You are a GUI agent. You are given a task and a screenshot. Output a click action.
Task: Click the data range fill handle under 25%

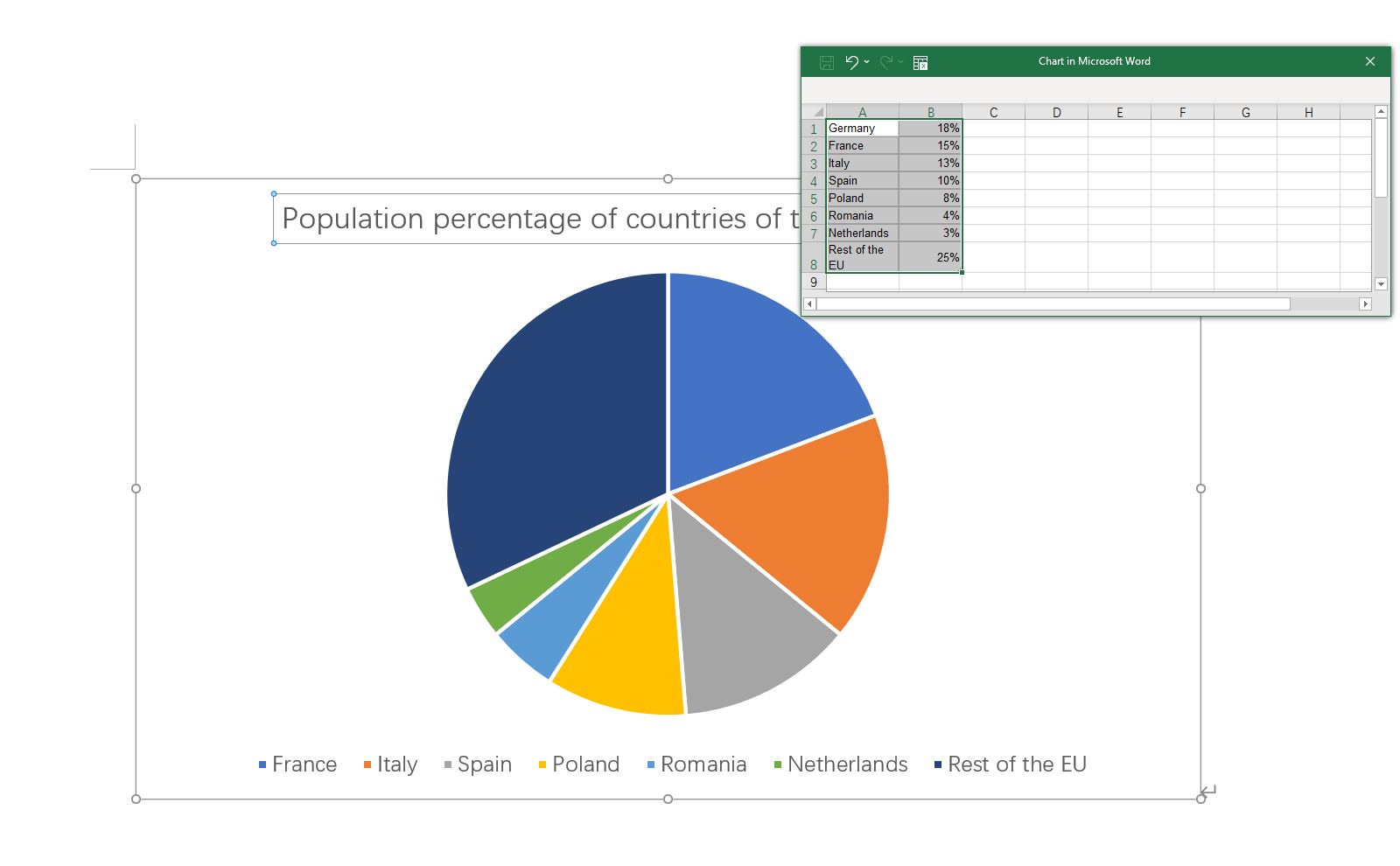click(962, 272)
